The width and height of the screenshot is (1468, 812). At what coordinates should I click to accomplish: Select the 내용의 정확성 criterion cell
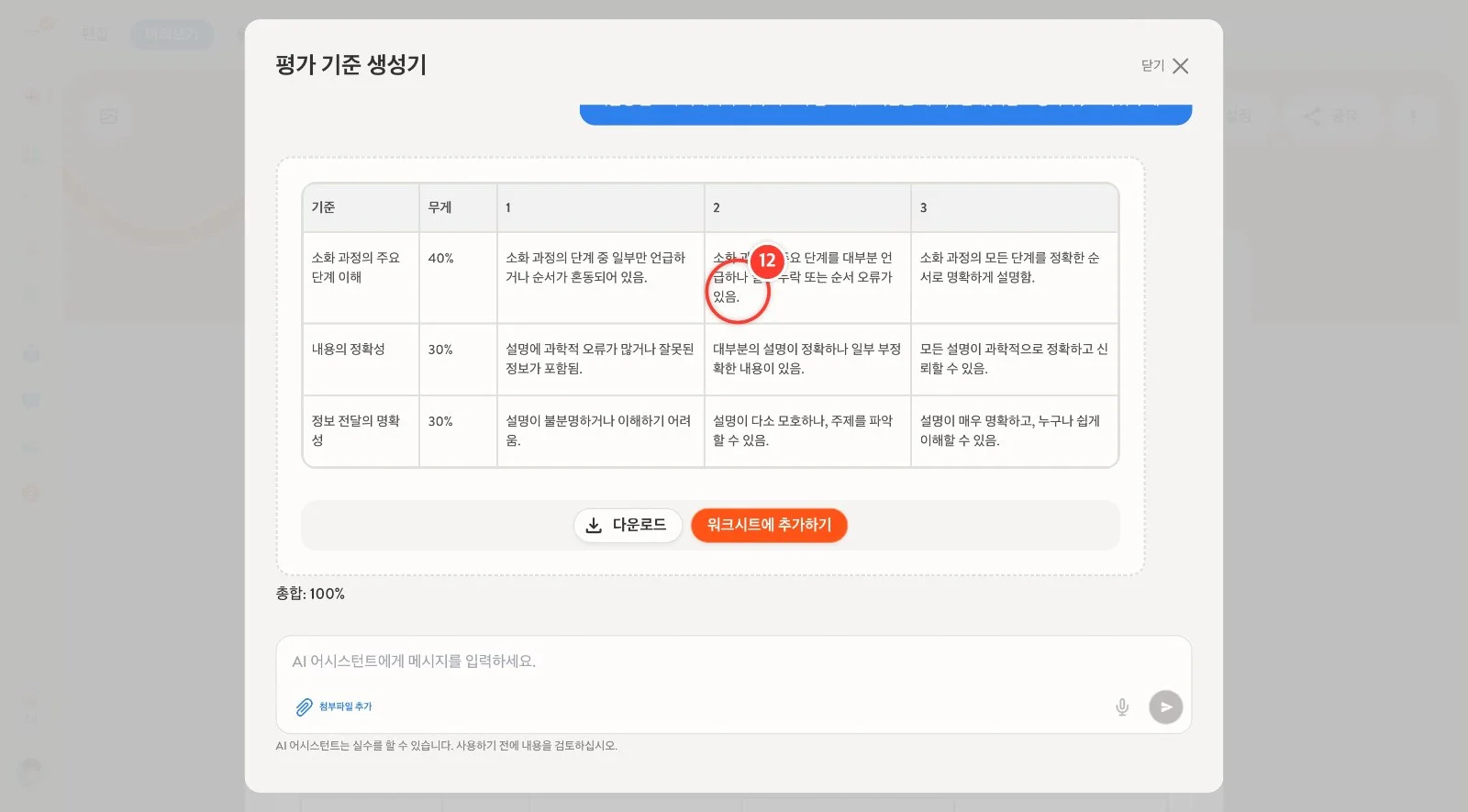[361, 359]
